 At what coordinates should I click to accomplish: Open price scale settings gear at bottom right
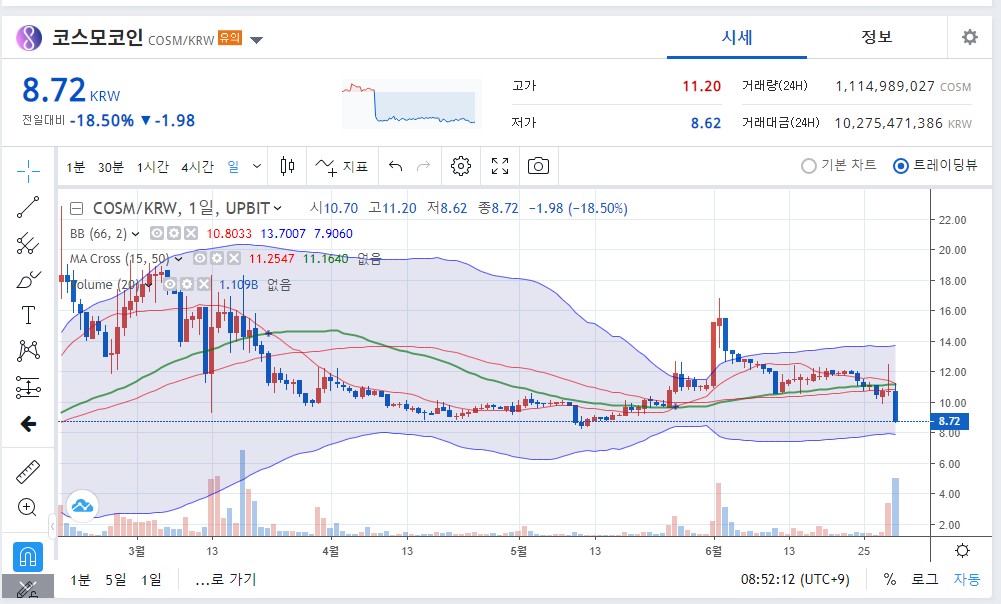[963, 551]
